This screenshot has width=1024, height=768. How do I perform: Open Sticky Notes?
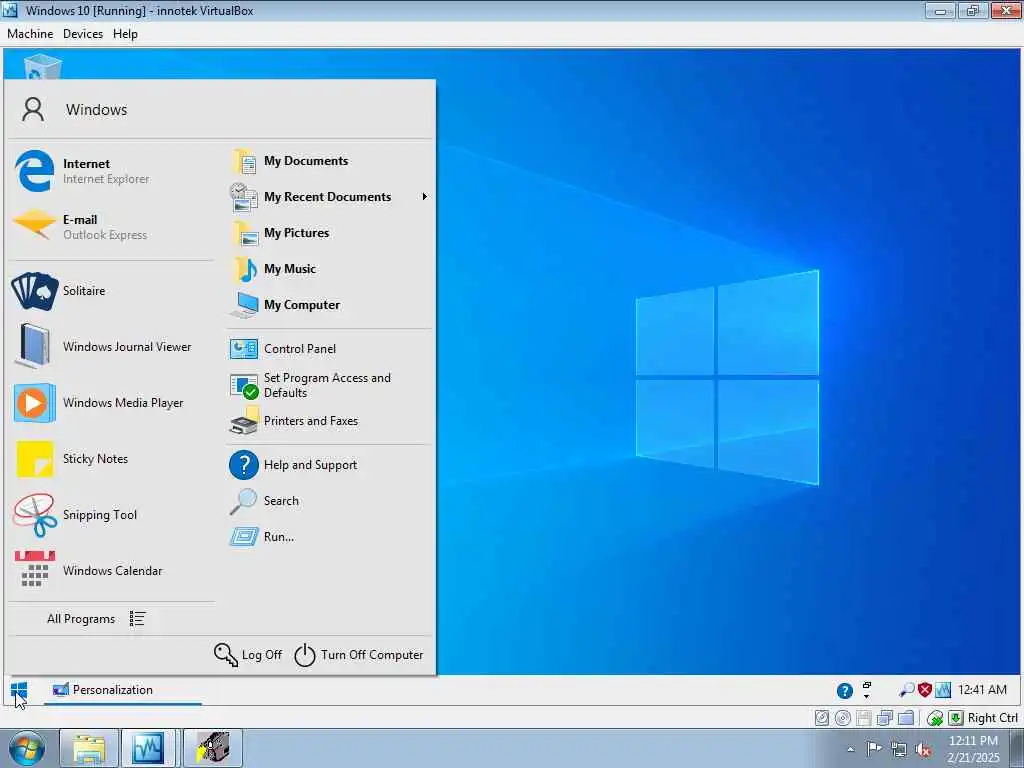click(111, 459)
